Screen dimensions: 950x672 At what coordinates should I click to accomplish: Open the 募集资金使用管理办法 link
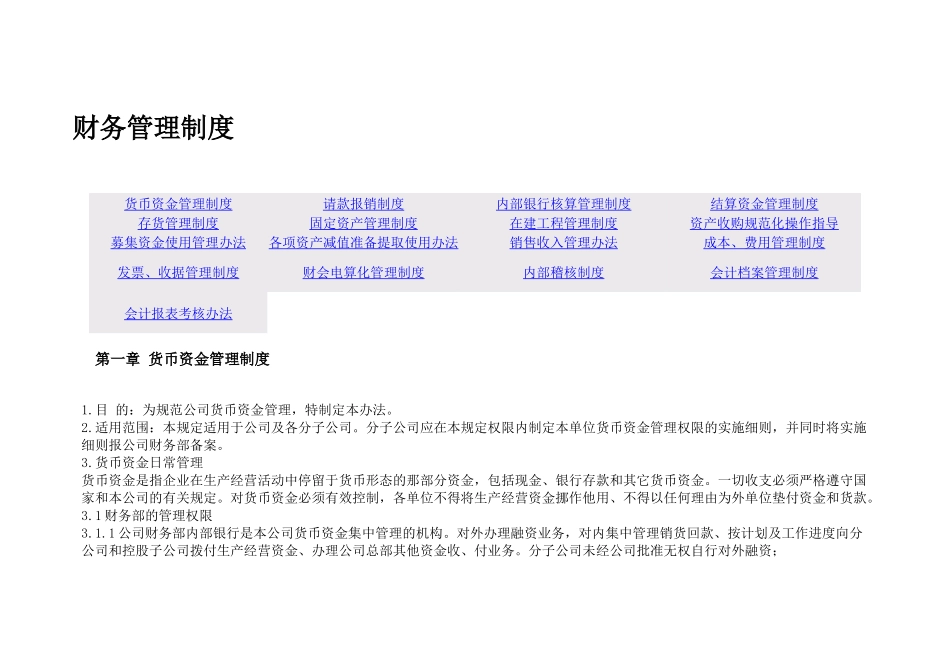pyautogui.click(x=178, y=243)
